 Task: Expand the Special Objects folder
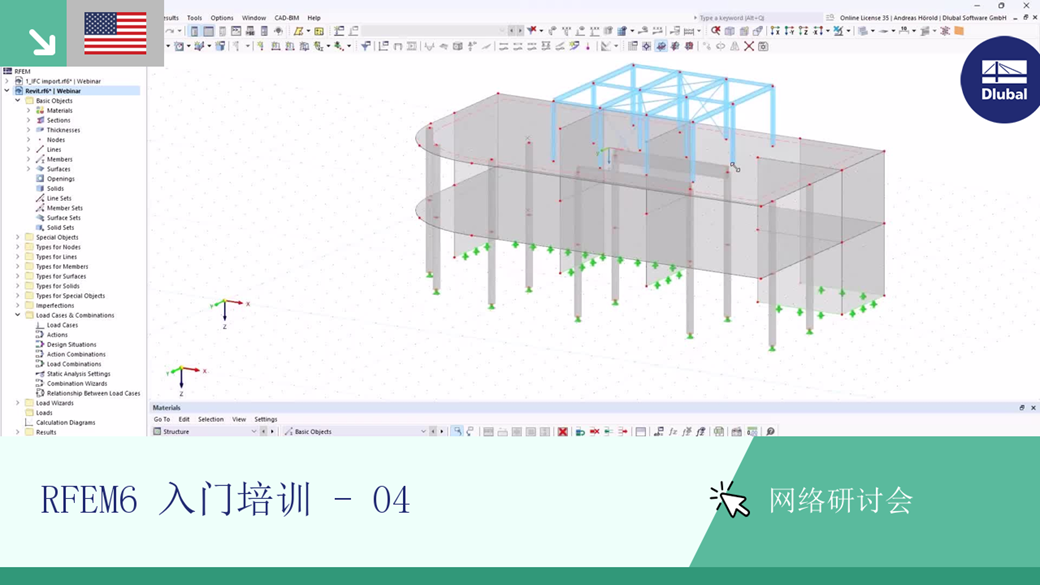coord(18,237)
